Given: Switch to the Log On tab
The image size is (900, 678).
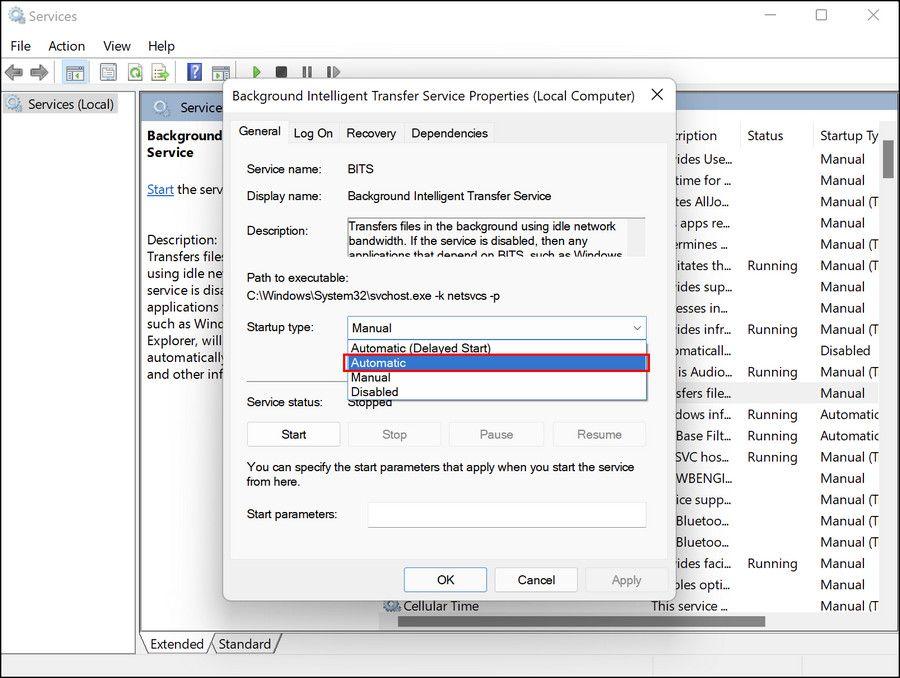Looking at the screenshot, I should 313,133.
